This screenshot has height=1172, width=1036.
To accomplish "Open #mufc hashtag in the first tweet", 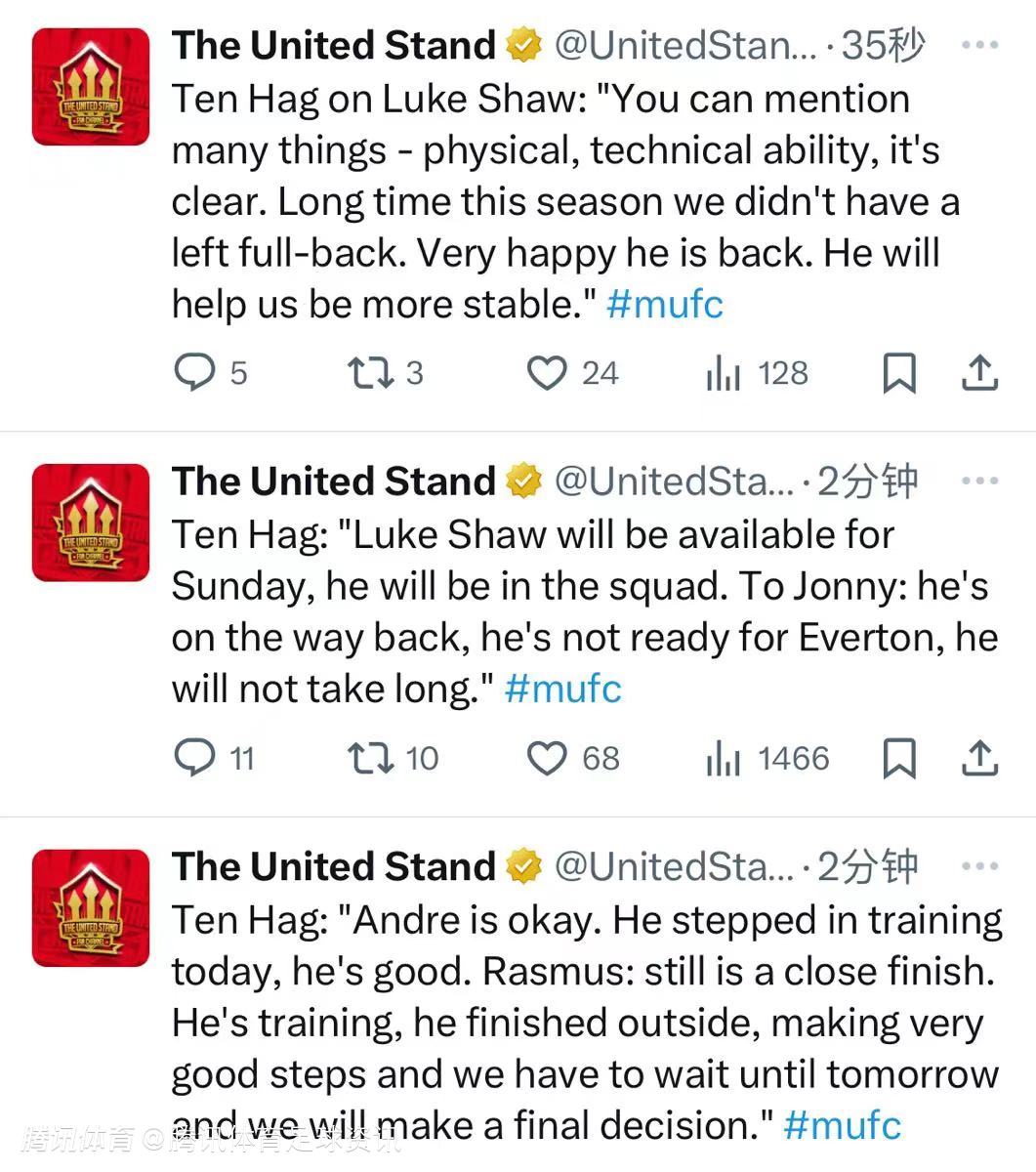I will 664,304.
